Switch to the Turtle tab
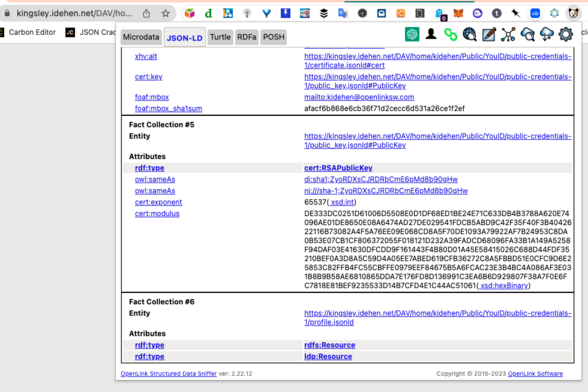 coord(220,37)
